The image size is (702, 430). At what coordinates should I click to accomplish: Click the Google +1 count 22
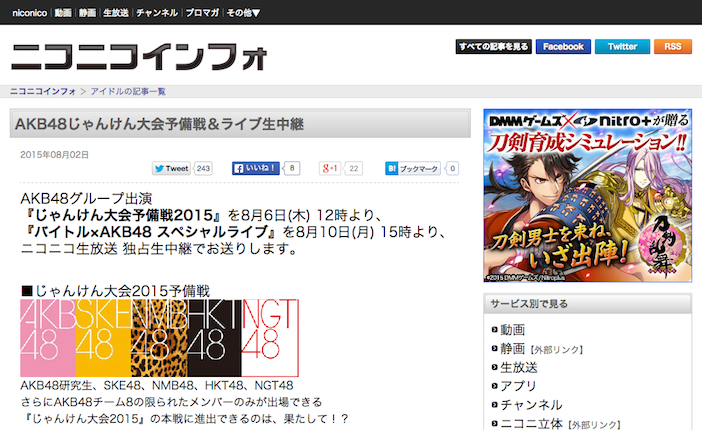pos(354,168)
